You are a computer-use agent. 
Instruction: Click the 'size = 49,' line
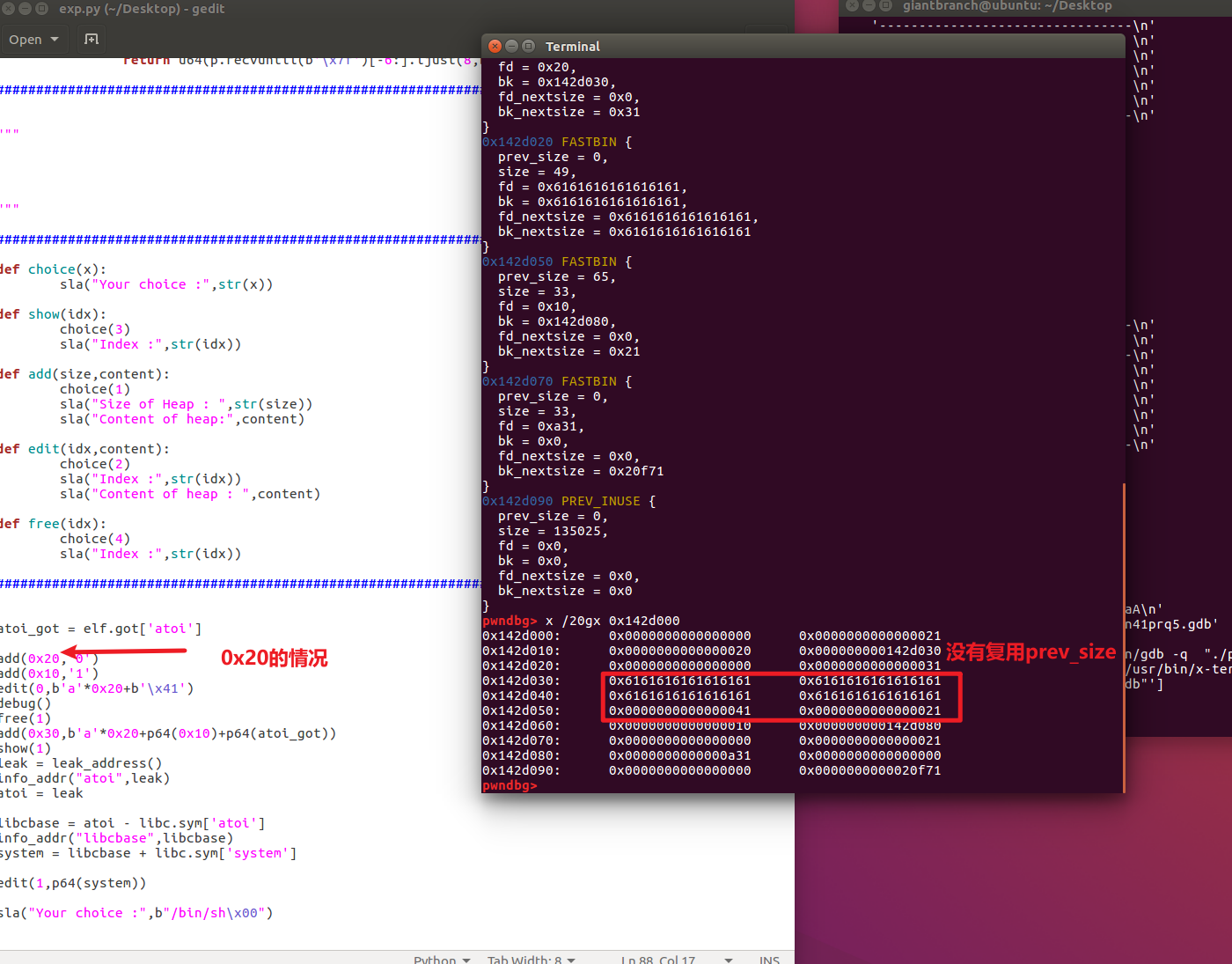pos(537,172)
